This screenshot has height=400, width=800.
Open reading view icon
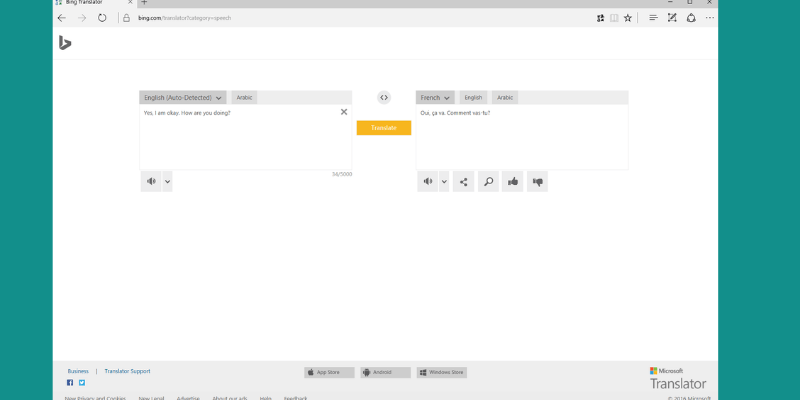[x=614, y=18]
